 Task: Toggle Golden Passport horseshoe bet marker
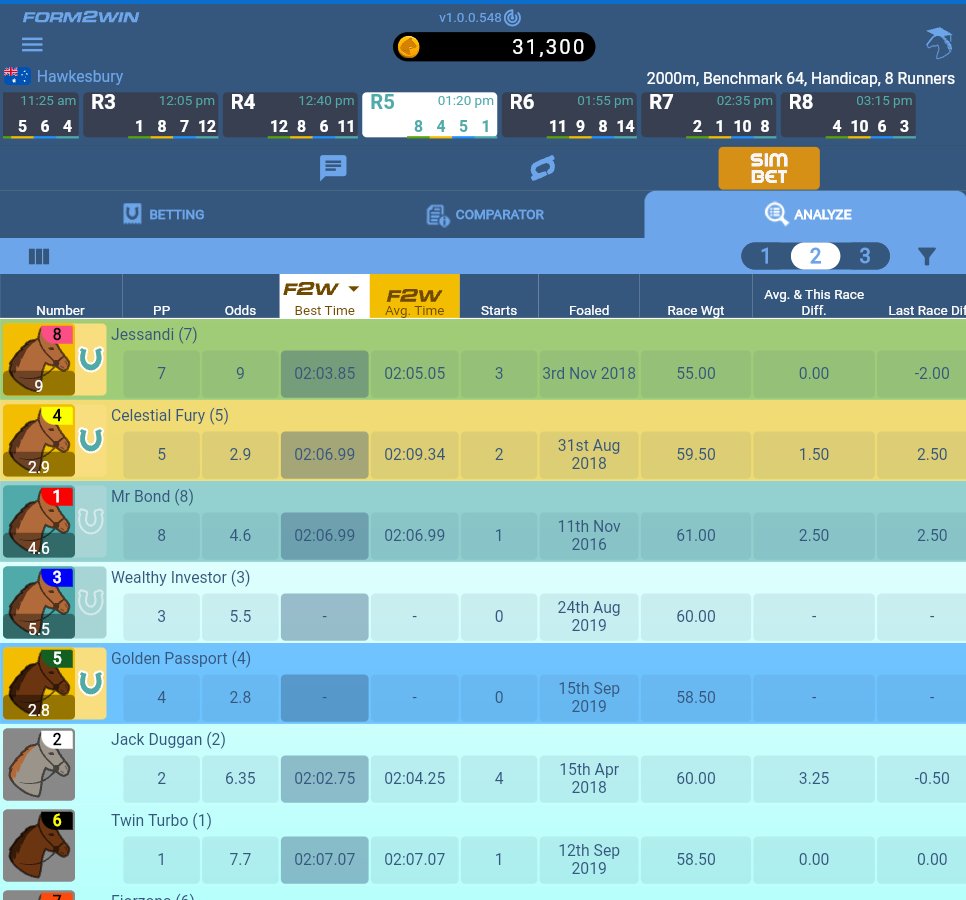point(91,683)
